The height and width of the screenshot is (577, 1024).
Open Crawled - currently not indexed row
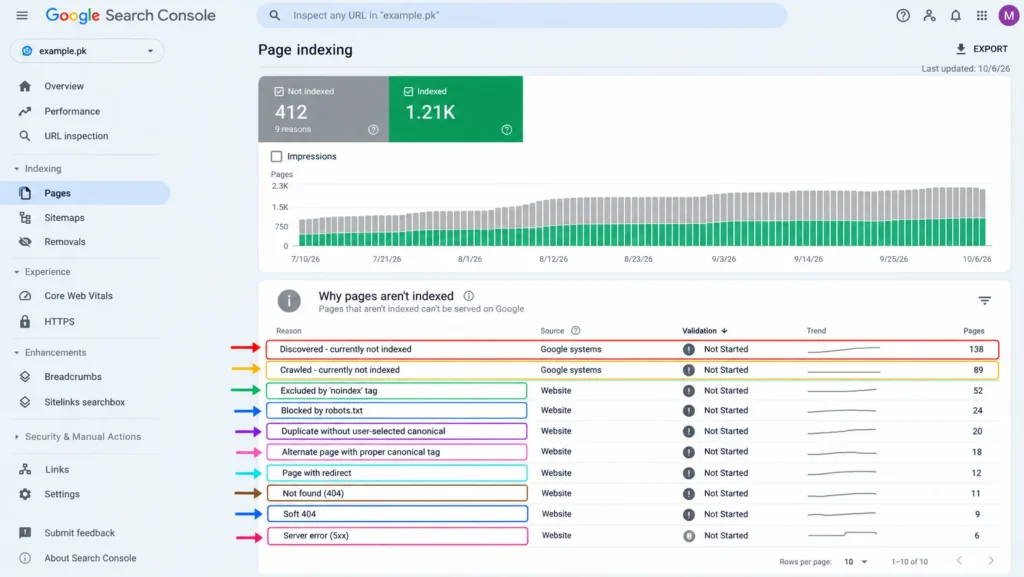coord(632,369)
